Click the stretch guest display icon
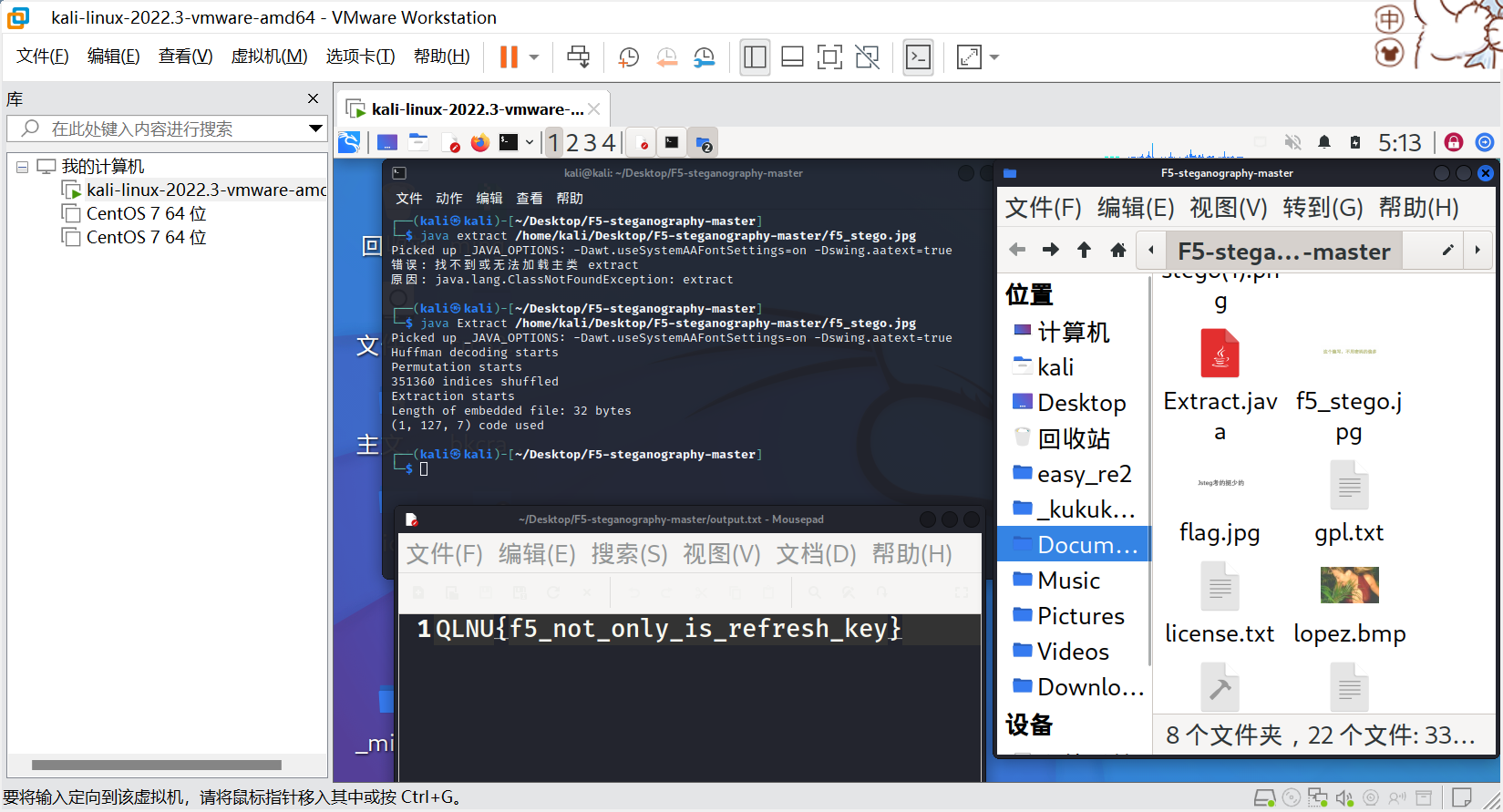The width and height of the screenshot is (1503, 812). [x=969, y=57]
